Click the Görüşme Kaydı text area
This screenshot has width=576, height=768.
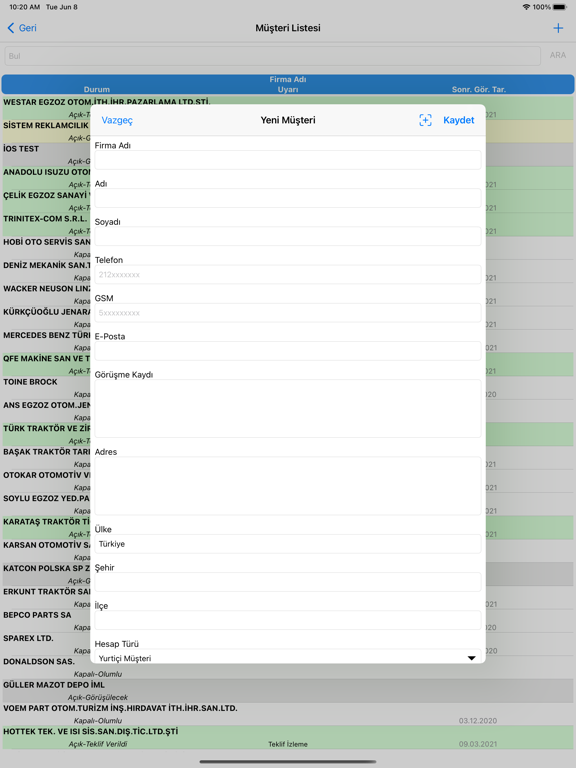pyautogui.click(x=288, y=408)
